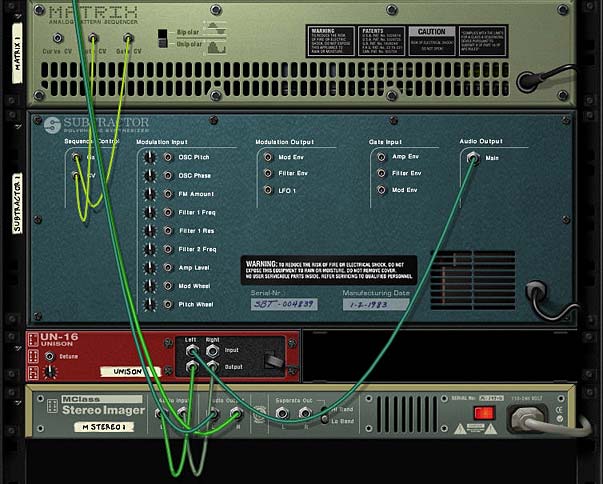Image resolution: width=603 pixels, height=484 pixels.
Task: Adjust the Filter 1 Res trim knob
Action: pyautogui.click(x=150, y=231)
